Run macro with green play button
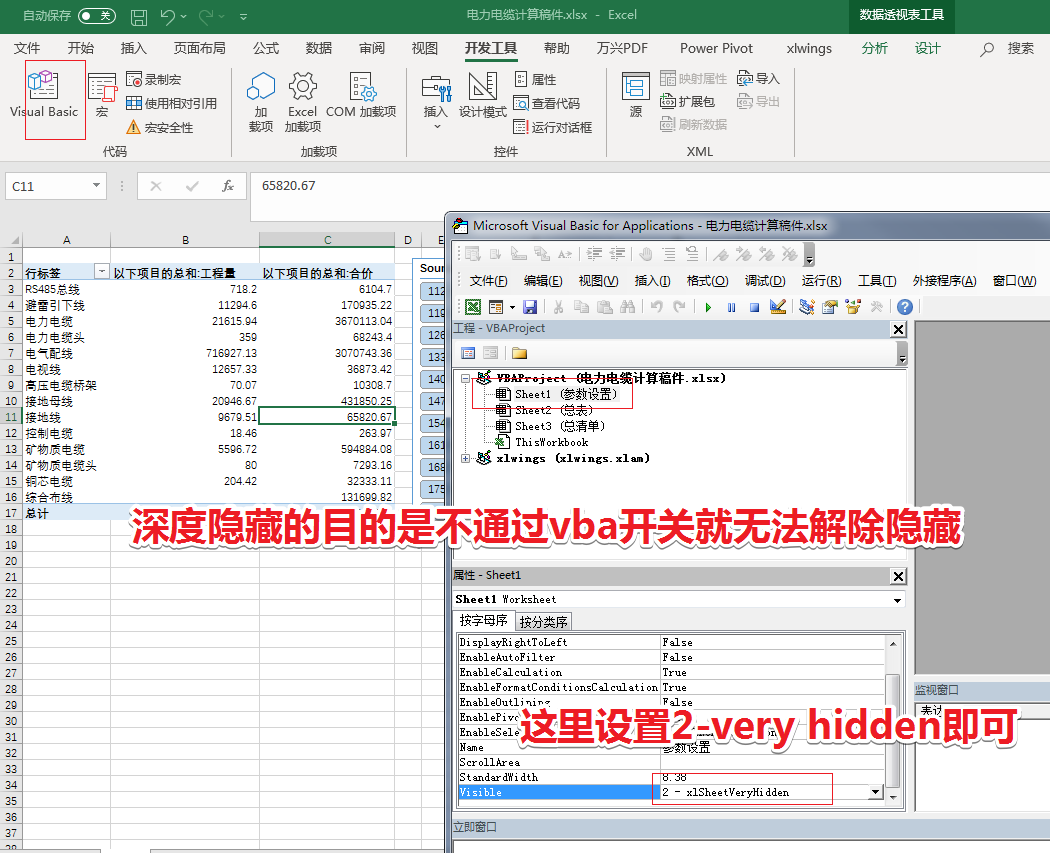Viewport: 1050px width, 853px height. point(708,307)
